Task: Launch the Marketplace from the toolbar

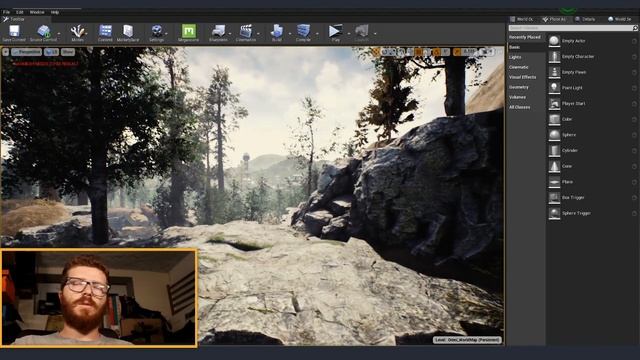Action: click(x=128, y=31)
